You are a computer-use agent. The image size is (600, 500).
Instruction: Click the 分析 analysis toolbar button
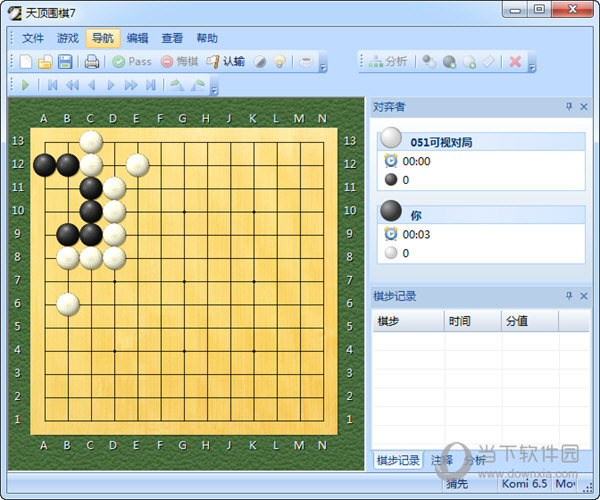(388, 62)
